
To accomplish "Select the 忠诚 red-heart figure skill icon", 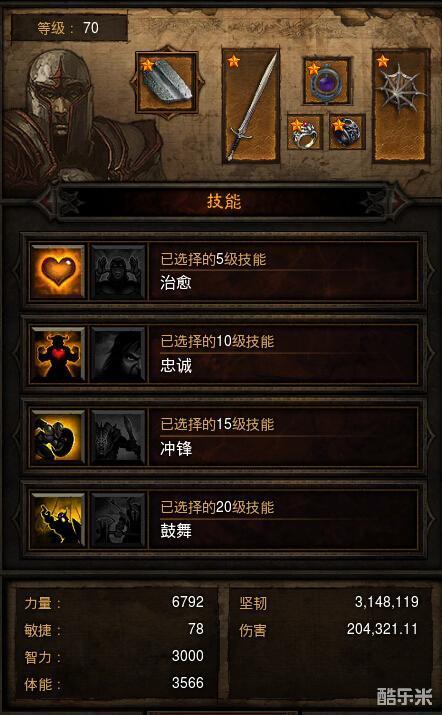I will pos(58,354).
